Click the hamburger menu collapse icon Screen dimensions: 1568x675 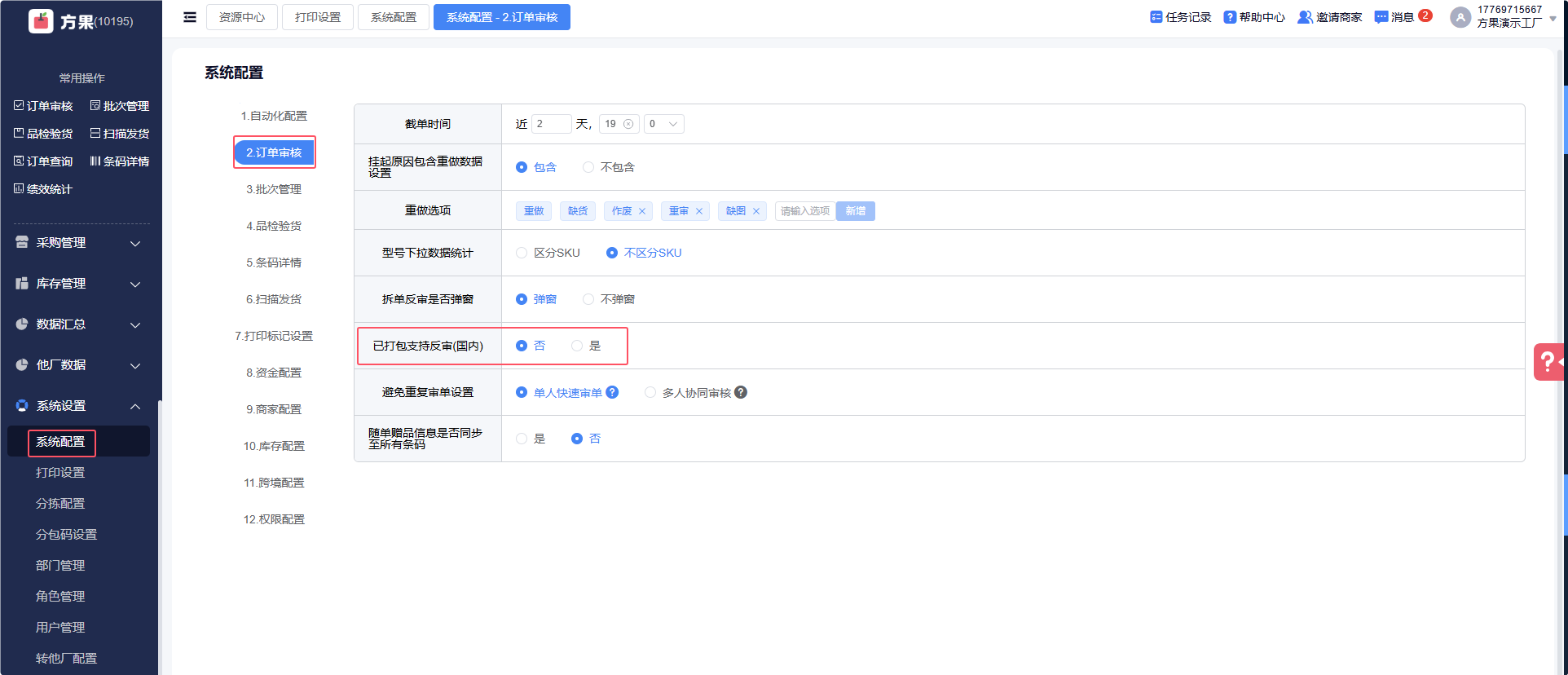[x=190, y=17]
